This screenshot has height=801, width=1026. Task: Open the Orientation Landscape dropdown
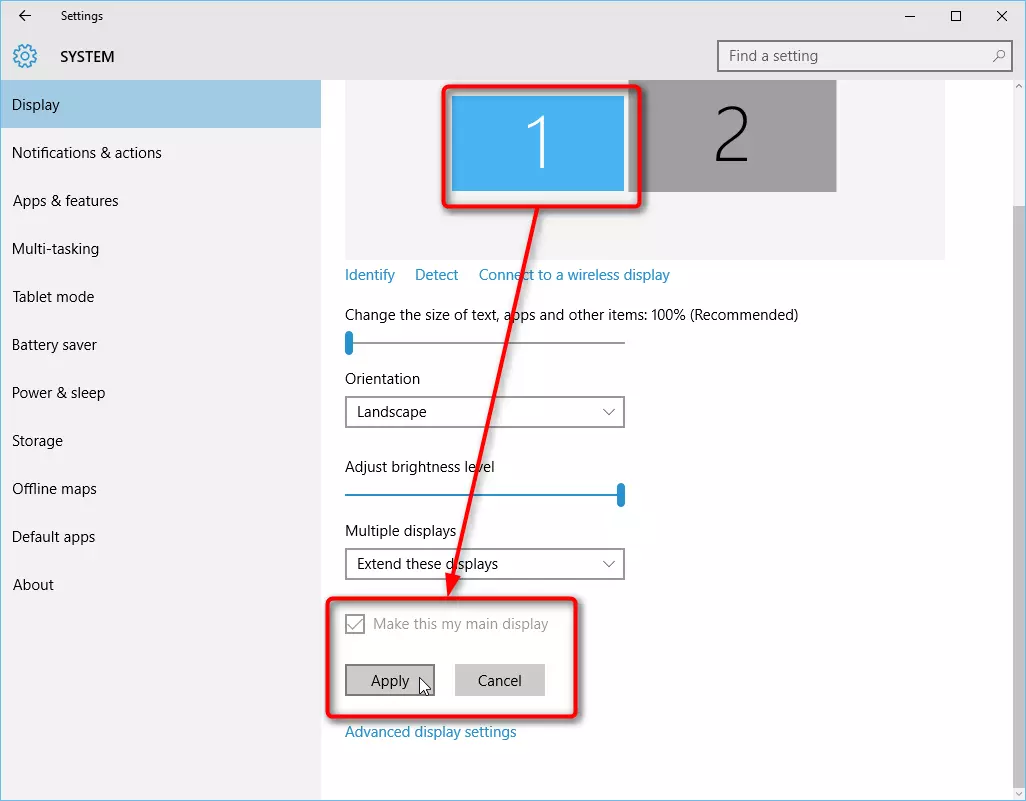click(485, 412)
